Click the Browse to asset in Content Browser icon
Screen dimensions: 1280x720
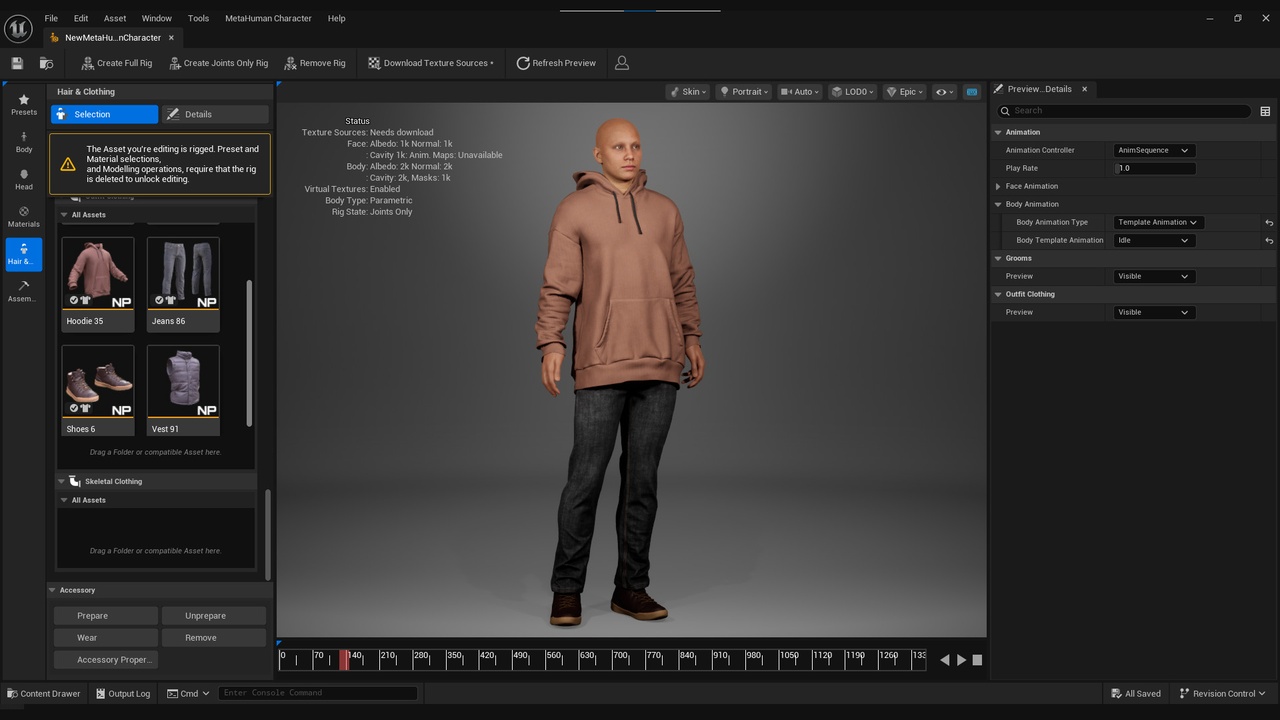46,63
